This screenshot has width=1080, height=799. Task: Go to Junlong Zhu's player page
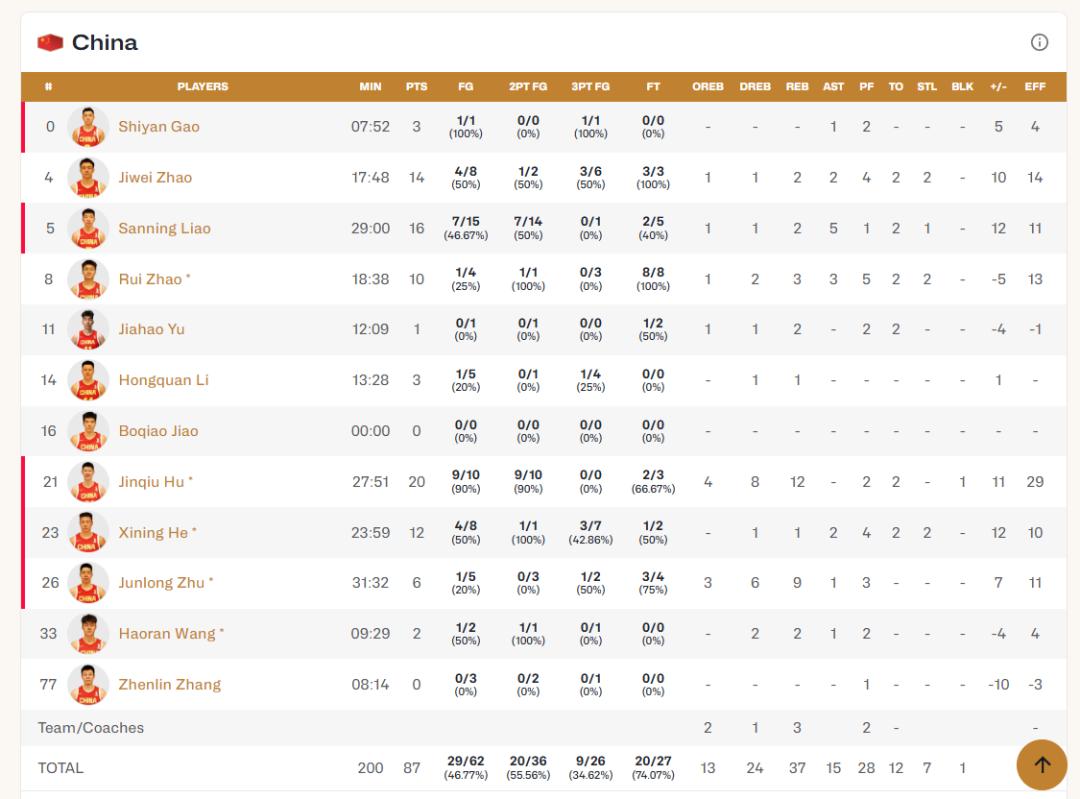(x=161, y=583)
